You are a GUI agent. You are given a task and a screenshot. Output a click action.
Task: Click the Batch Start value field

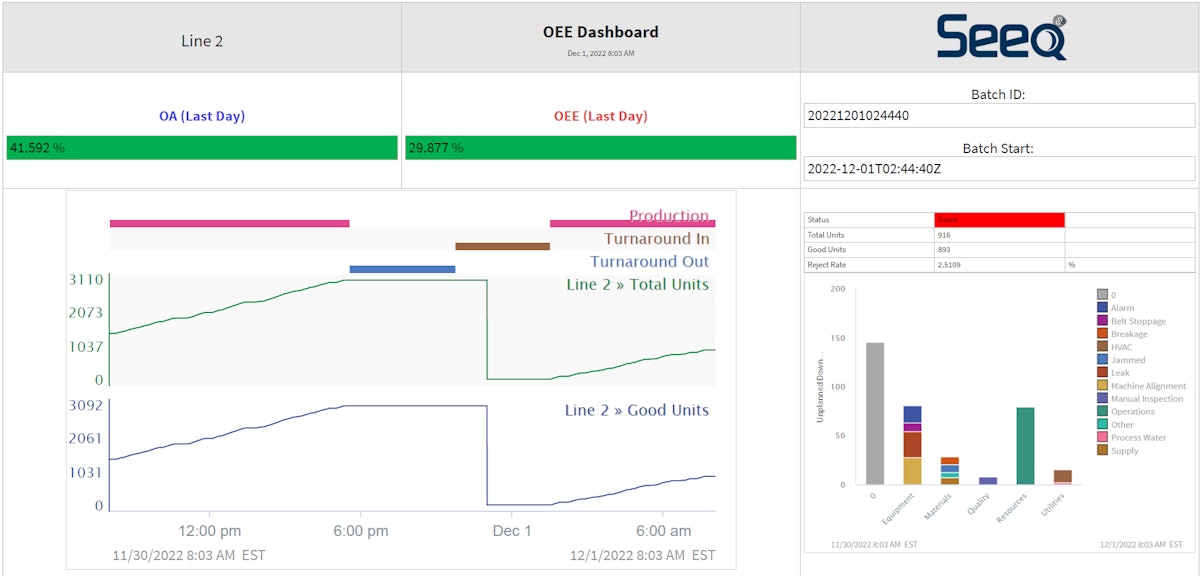coord(999,168)
